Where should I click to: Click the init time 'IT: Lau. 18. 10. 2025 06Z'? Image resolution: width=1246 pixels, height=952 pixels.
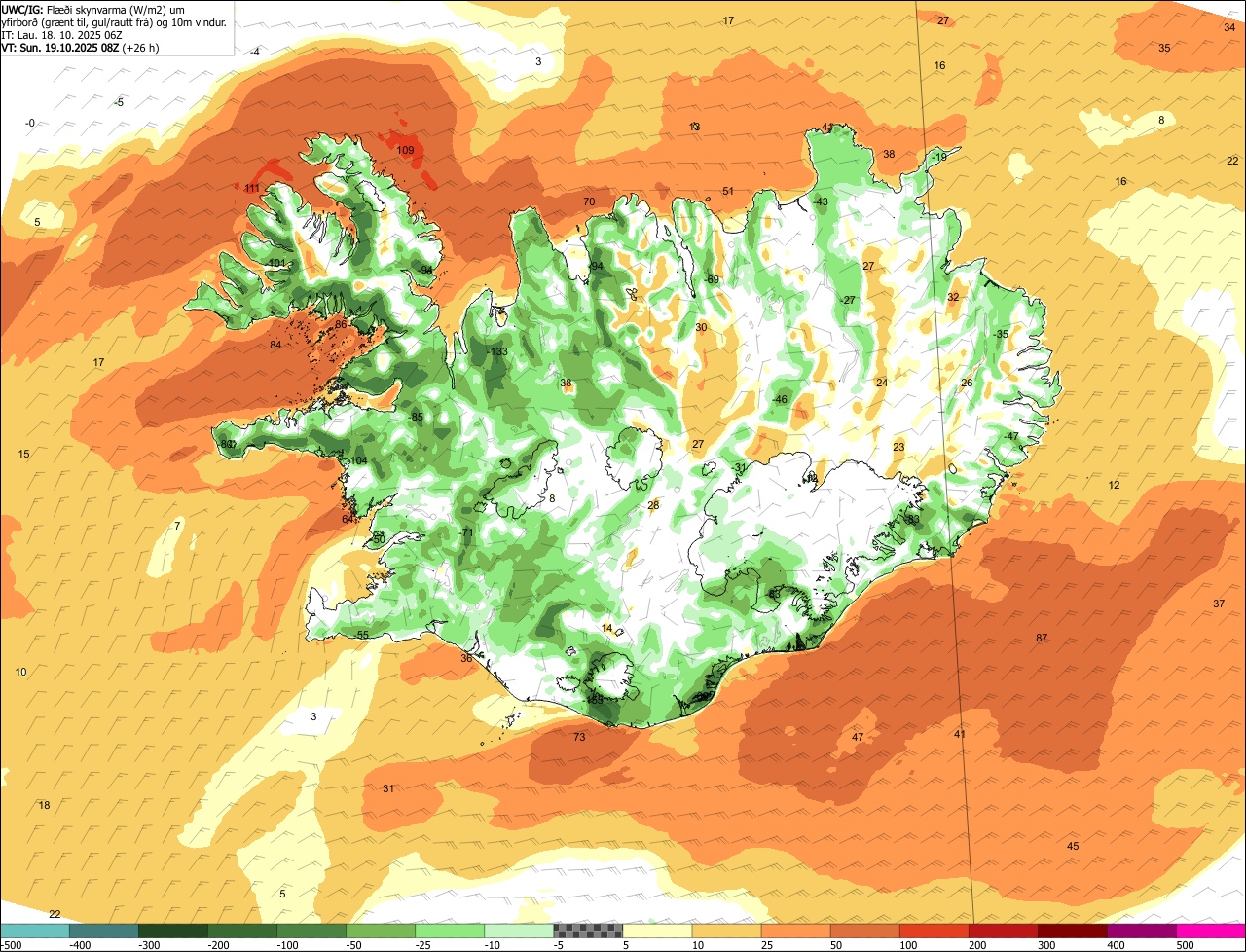point(61,34)
